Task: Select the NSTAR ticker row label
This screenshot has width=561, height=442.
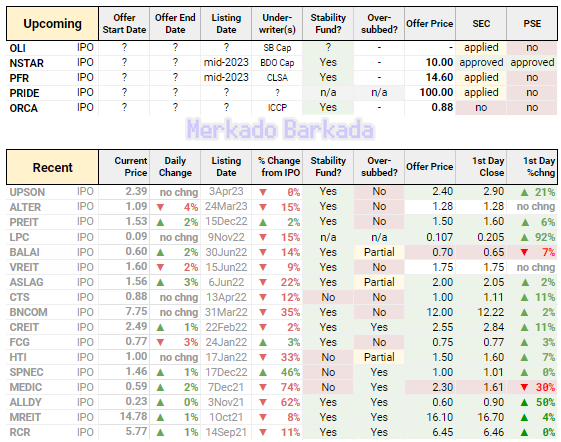Action: (x=26, y=63)
